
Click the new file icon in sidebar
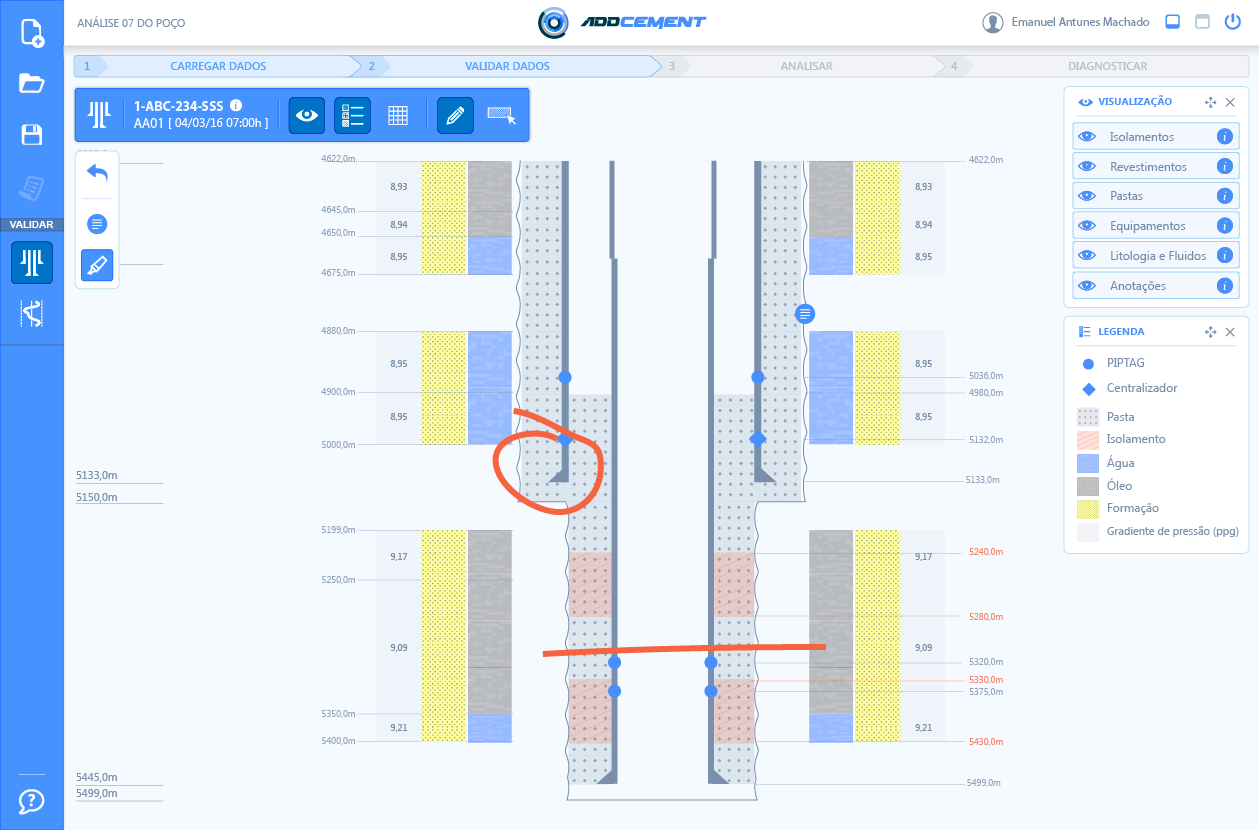32,33
